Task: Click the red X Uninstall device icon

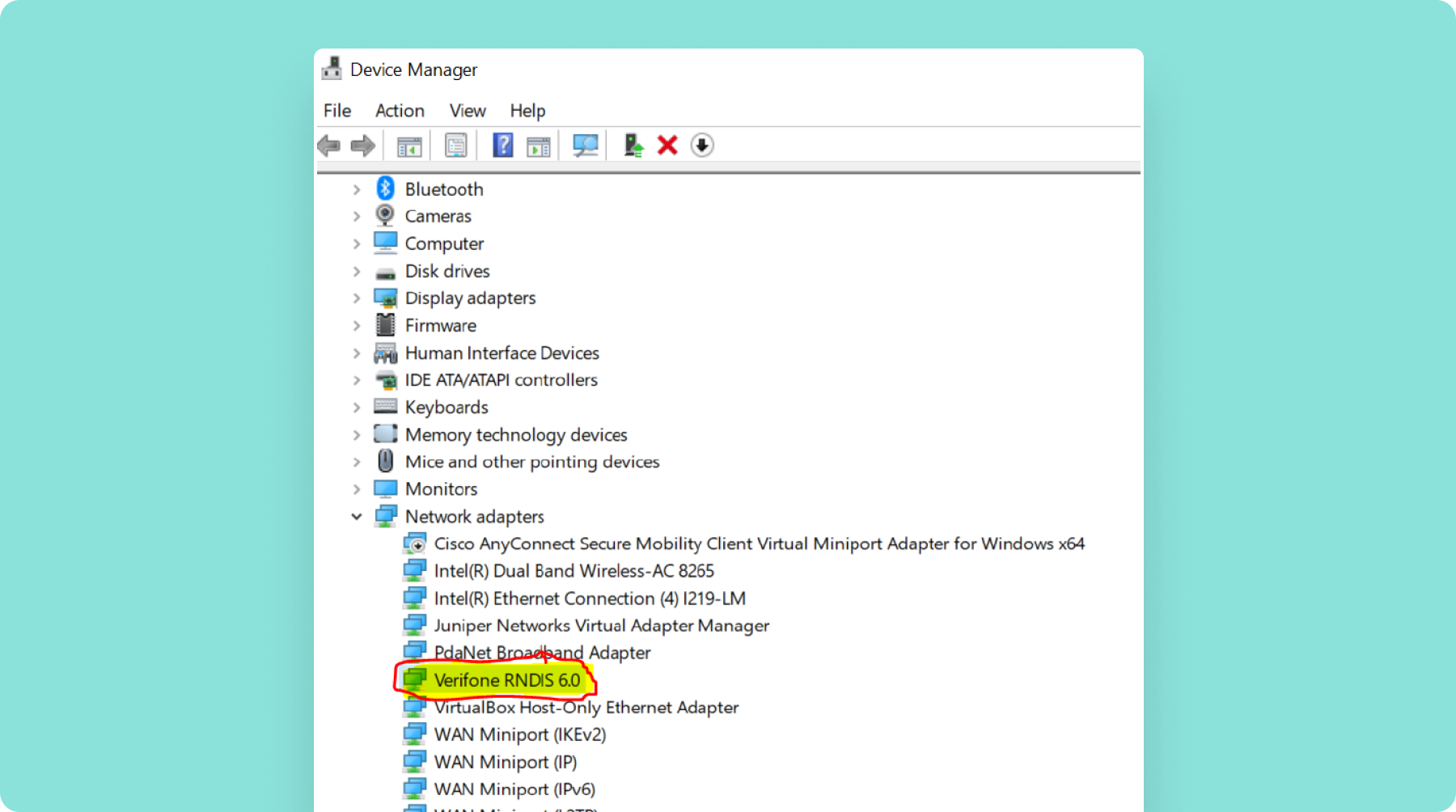Action: pos(667,146)
